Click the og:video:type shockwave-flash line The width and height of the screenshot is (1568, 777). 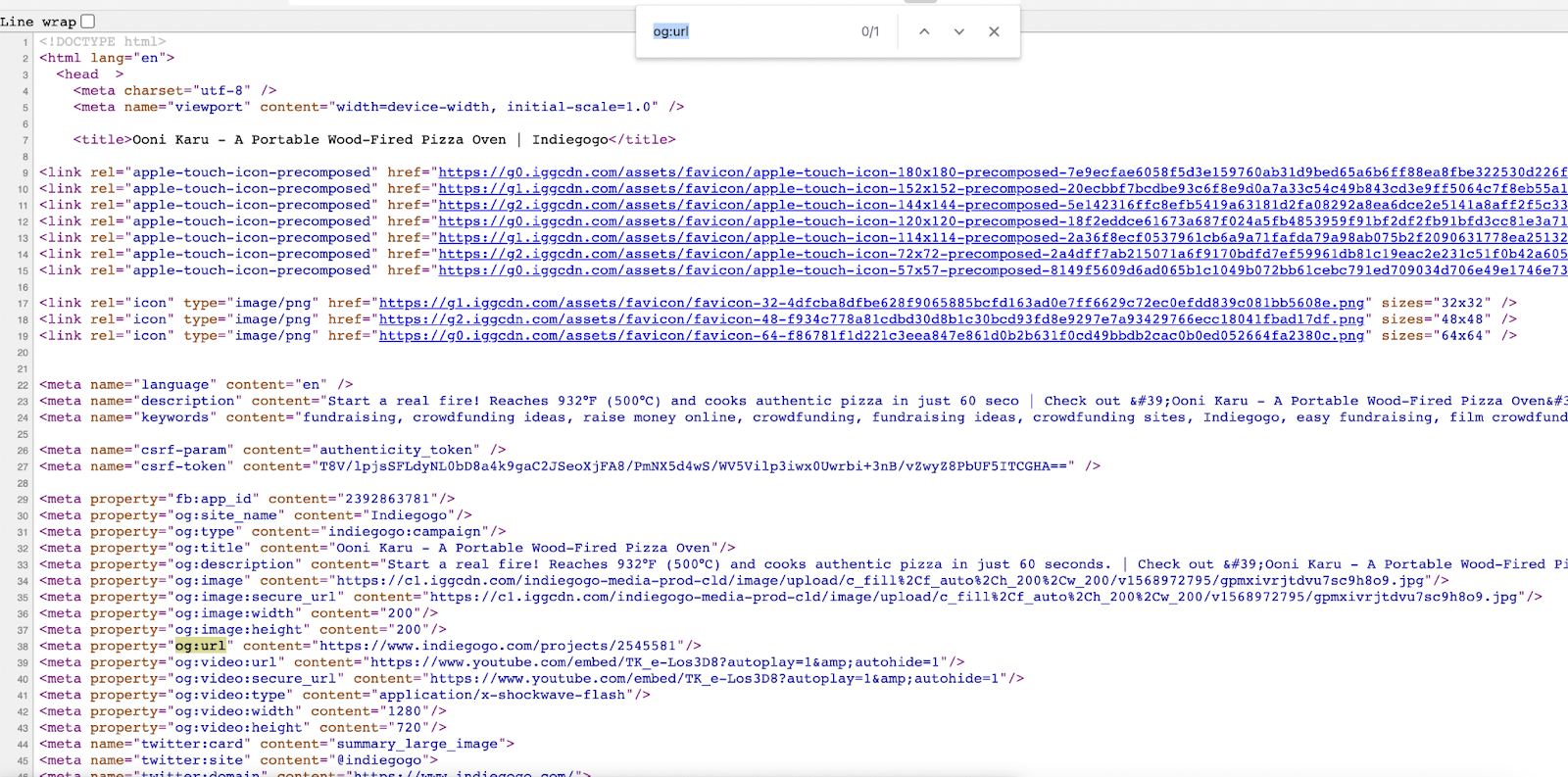[345, 695]
